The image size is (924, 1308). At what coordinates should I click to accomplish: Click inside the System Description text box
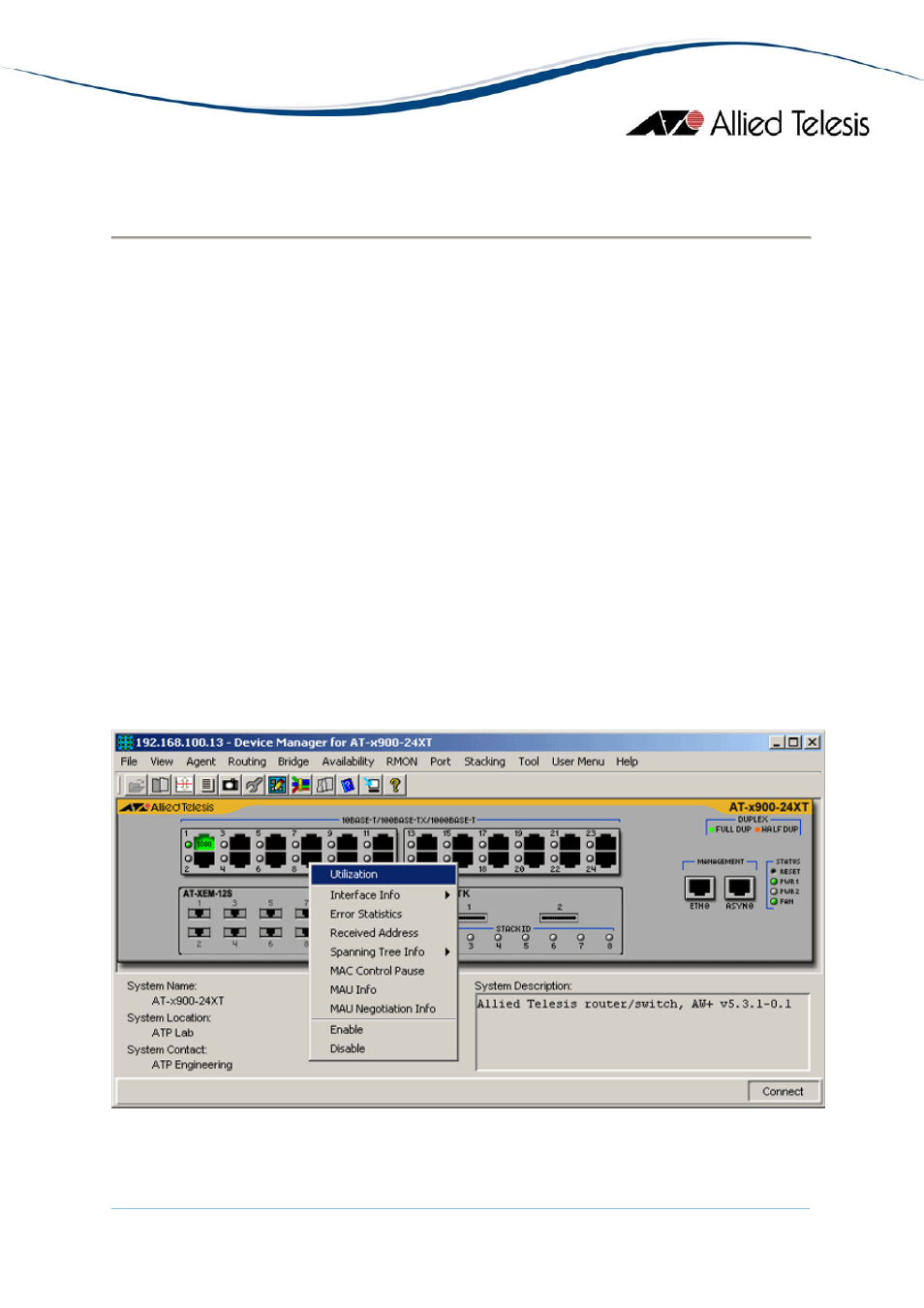click(642, 1032)
